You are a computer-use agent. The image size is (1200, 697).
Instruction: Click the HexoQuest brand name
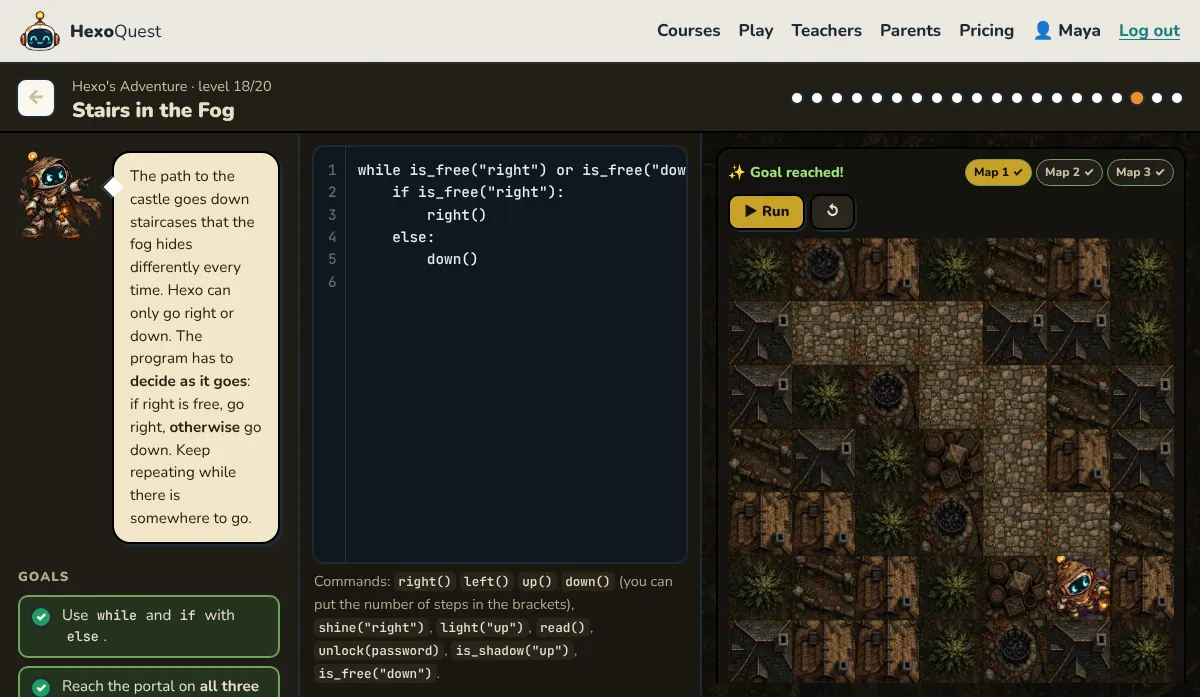click(x=116, y=31)
